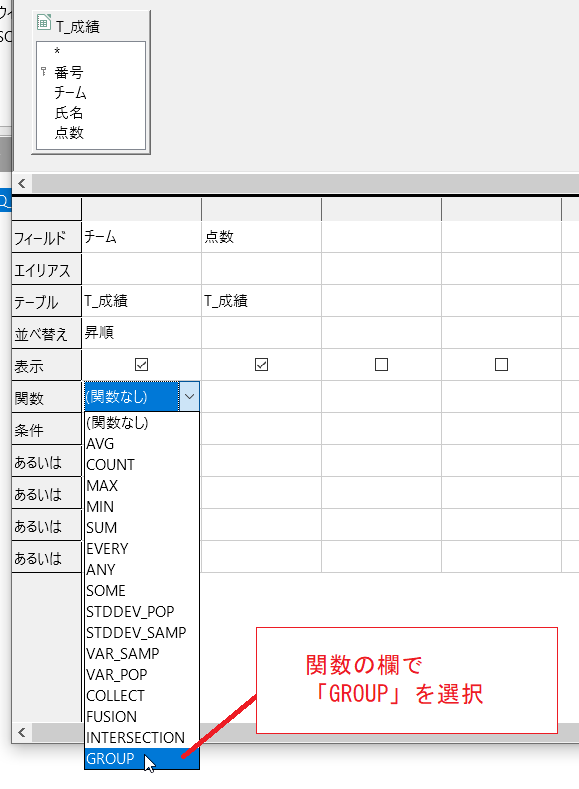
Task: Click the selected (関数なし) combo box field
Action: pos(131,397)
